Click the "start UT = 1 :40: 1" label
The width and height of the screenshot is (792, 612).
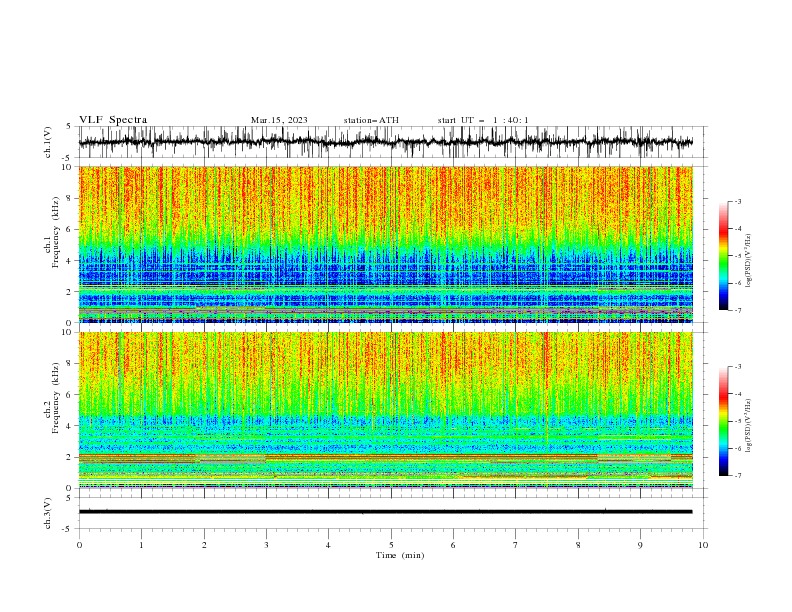[483, 120]
